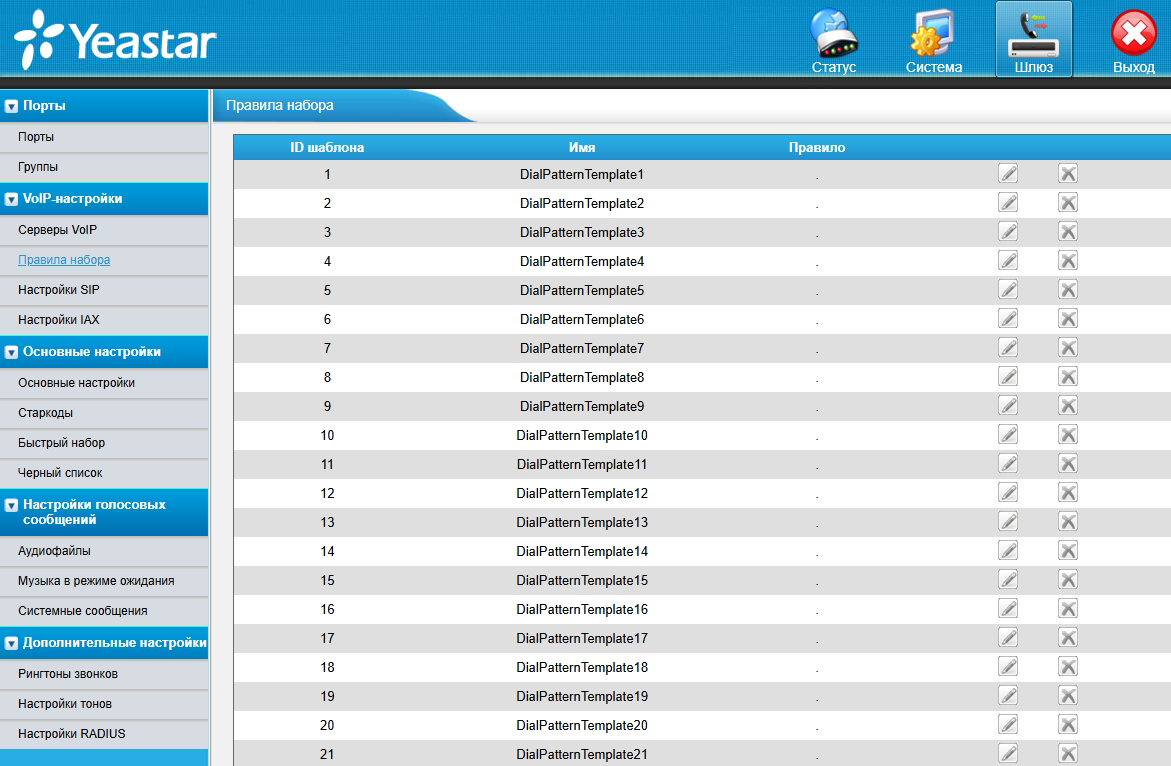This screenshot has width=1171, height=766.
Task: Open the Система settings icon
Action: coord(933,41)
